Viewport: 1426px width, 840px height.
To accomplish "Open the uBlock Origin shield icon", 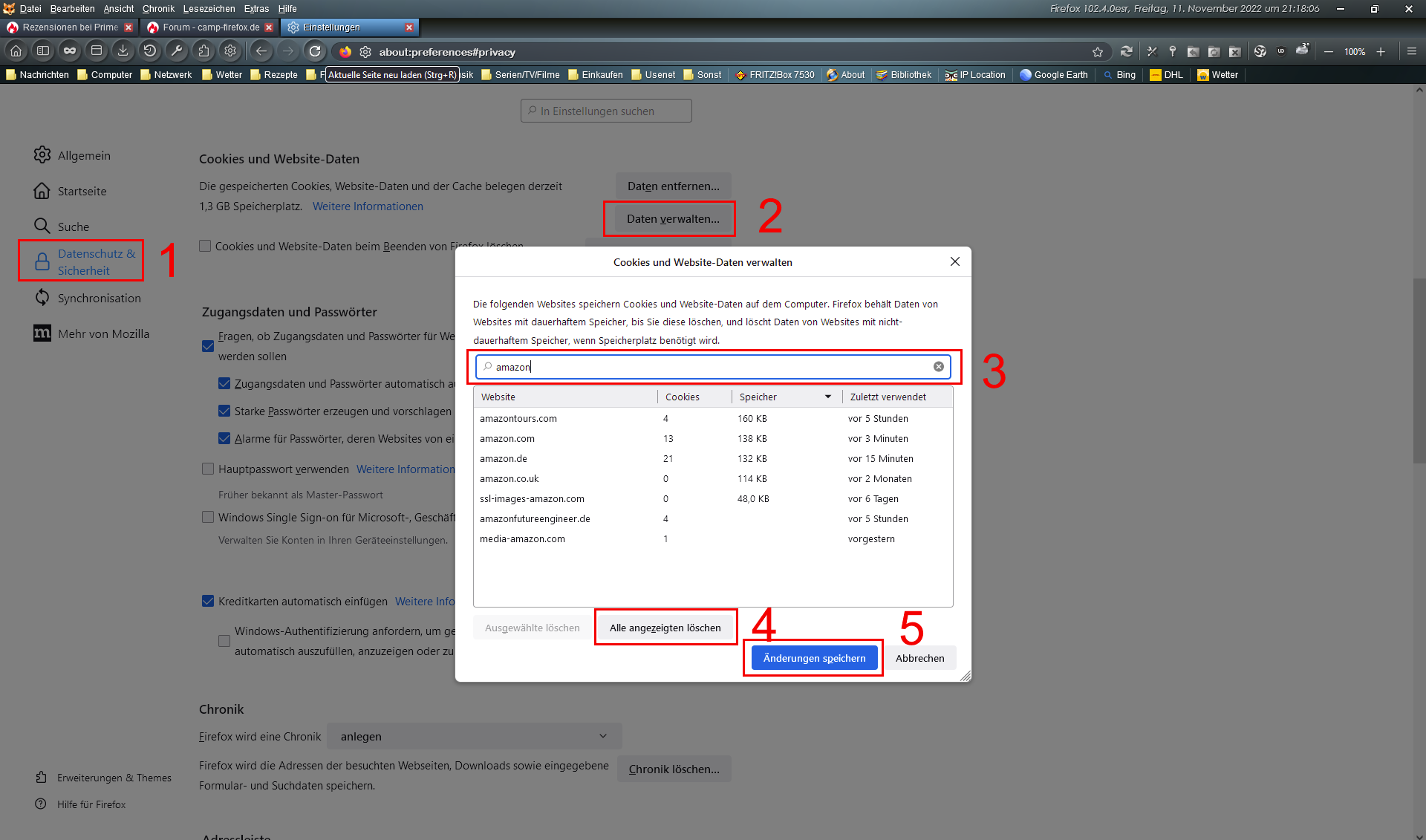I will [x=1280, y=51].
